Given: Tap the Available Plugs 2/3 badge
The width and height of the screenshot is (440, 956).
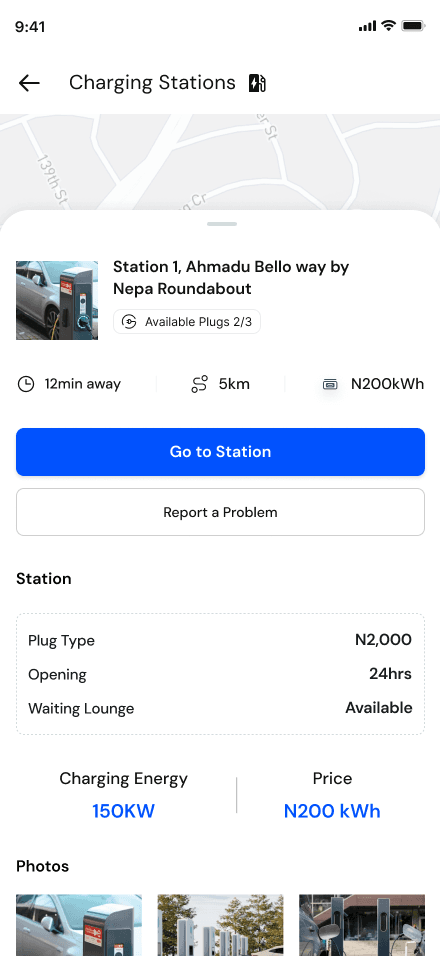Looking at the screenshot, I should point(186,322).
